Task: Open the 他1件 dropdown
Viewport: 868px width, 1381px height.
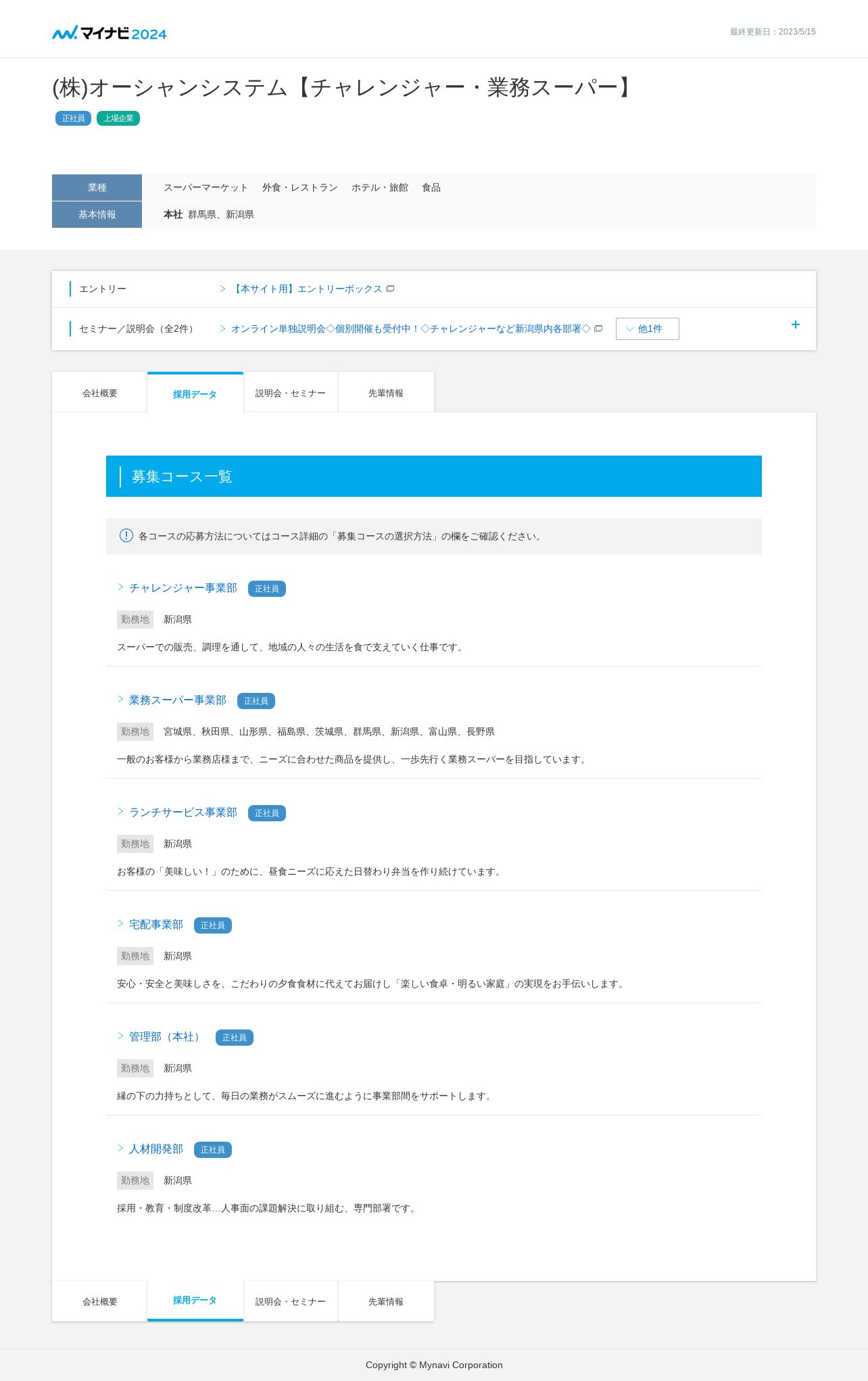Action: click(x=648, y=329)
